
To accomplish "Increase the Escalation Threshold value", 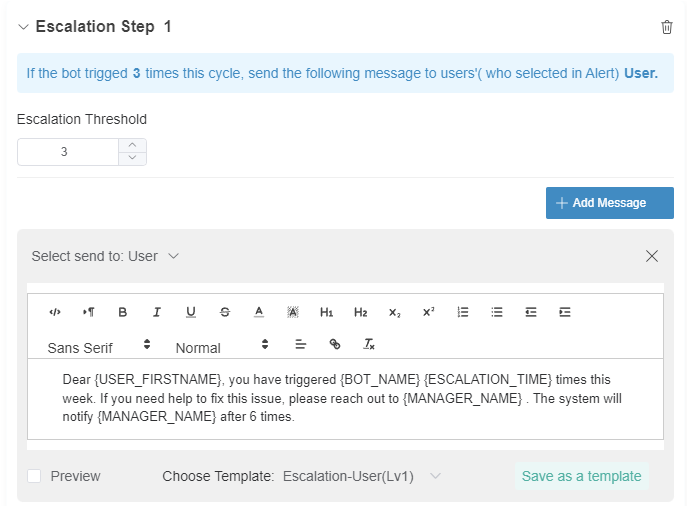I will [x=132, y=145].
